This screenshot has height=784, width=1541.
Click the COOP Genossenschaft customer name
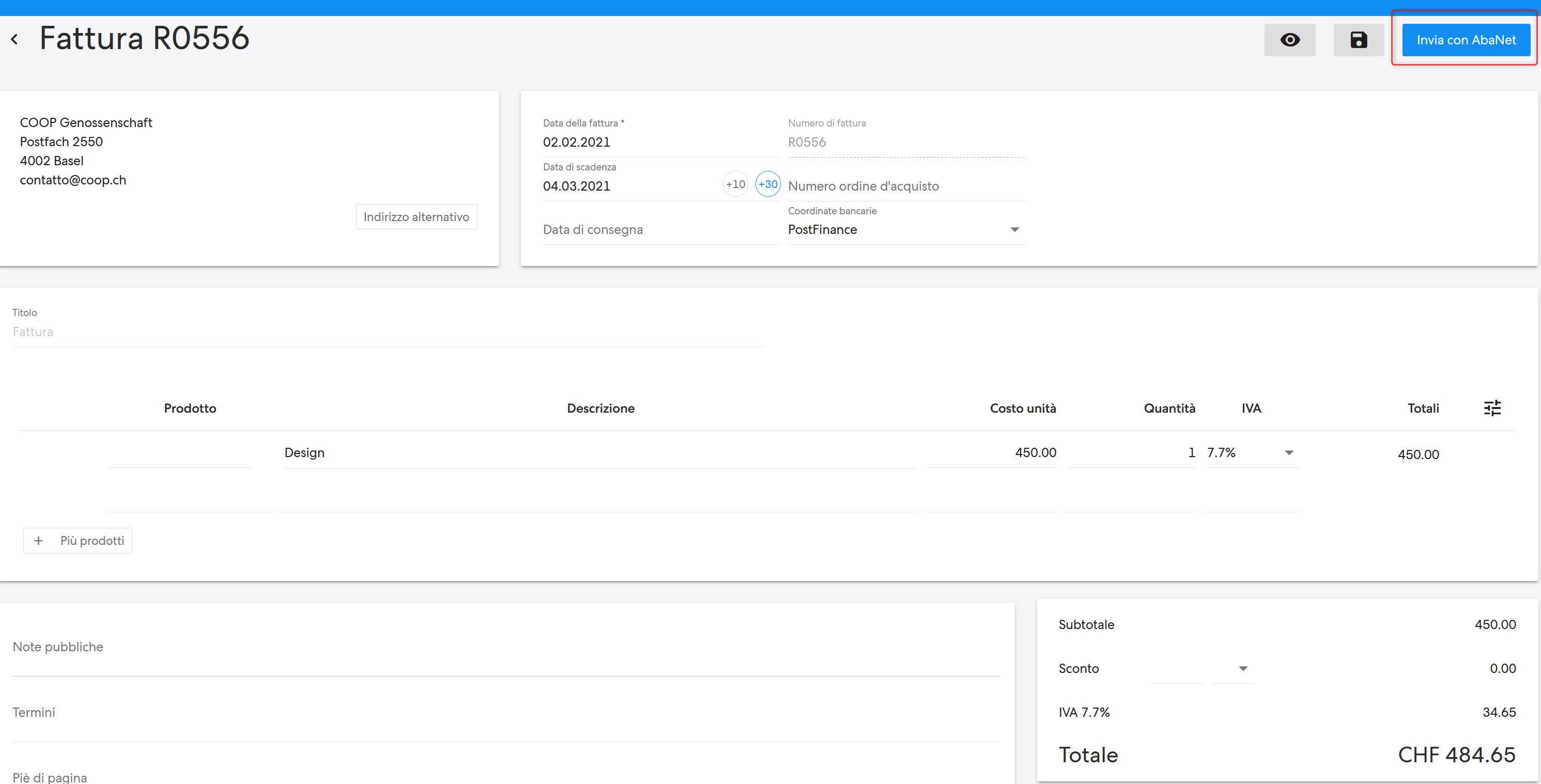coord(86,122)
